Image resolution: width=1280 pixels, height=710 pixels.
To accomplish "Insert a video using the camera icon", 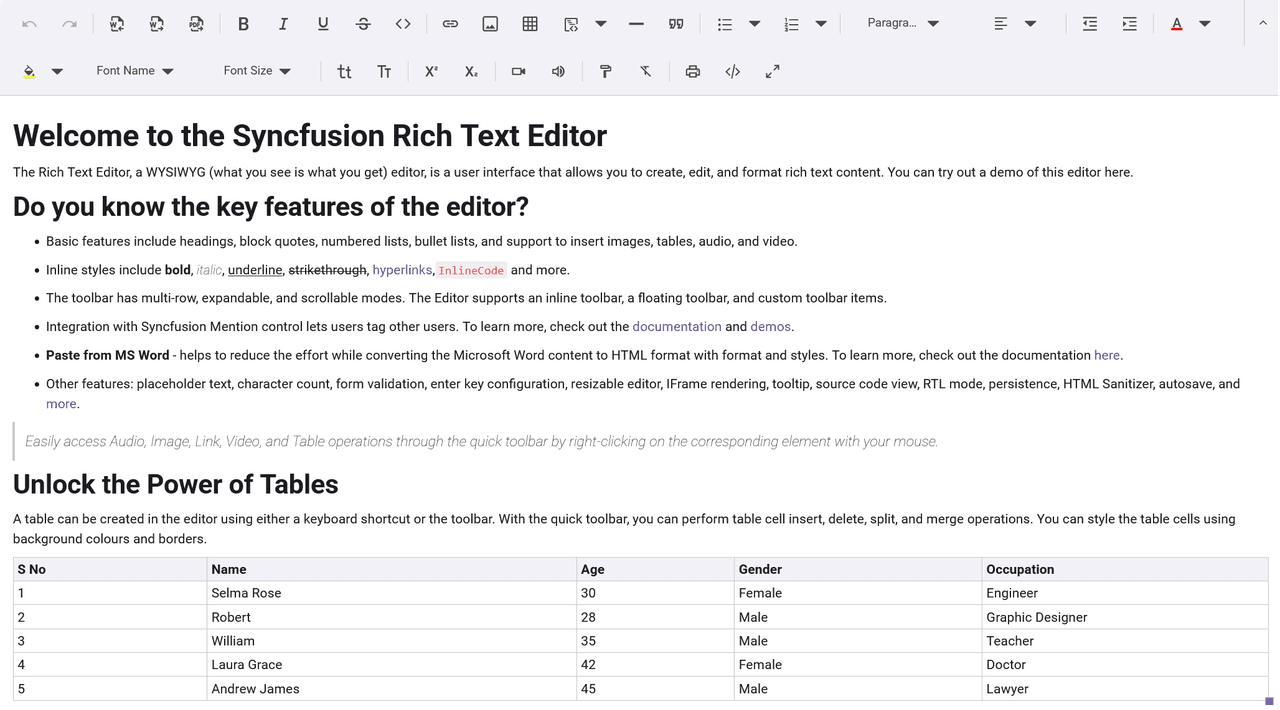I will coord(518,71).
